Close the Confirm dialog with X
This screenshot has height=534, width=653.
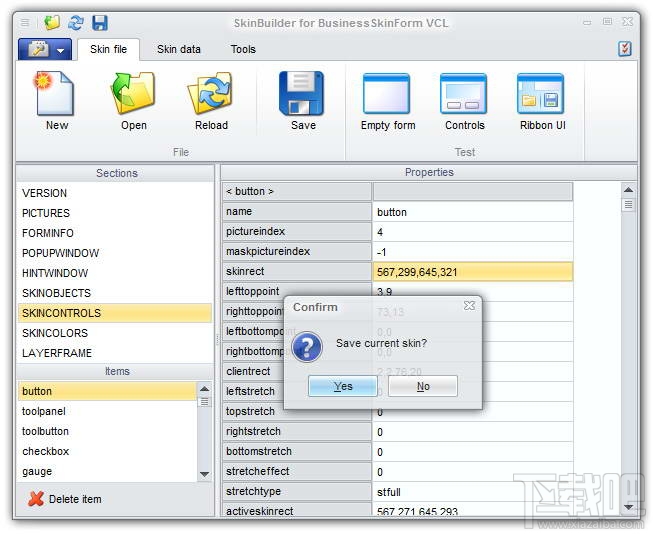pos(469,306)
